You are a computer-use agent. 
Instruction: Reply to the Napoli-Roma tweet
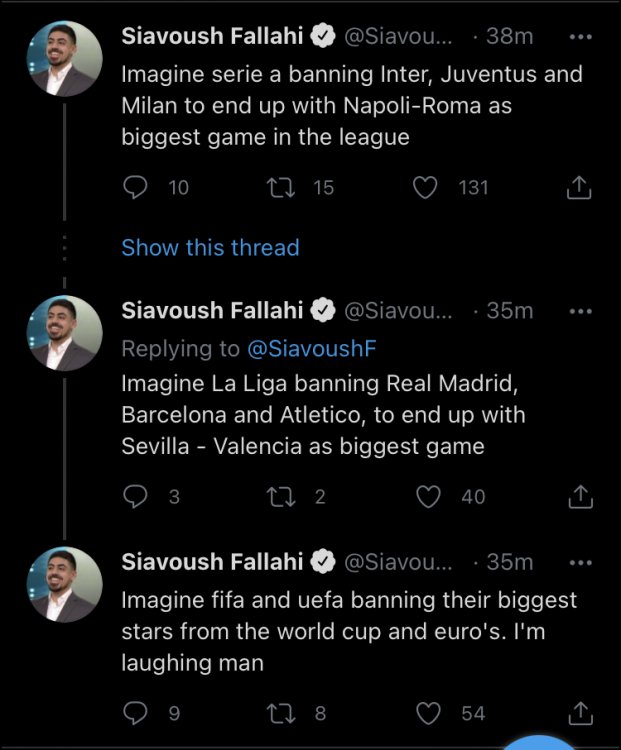(x=135, y=187)
